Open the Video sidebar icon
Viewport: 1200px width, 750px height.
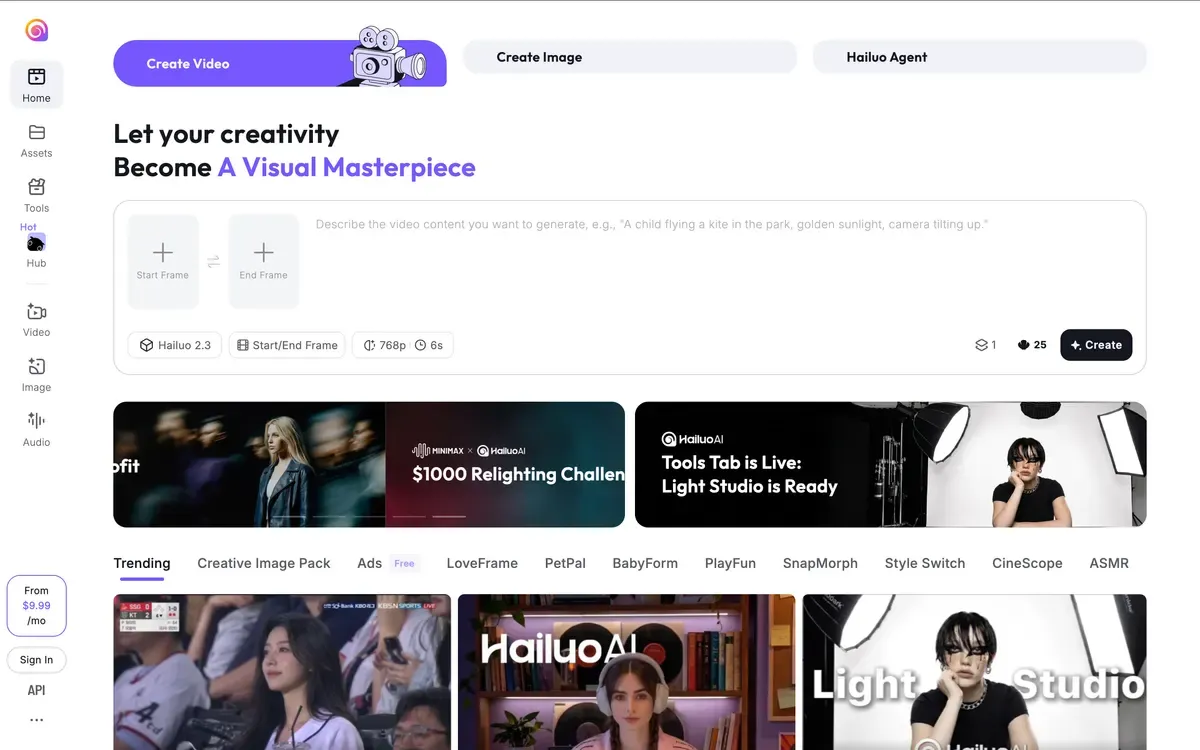pos(37,311)
